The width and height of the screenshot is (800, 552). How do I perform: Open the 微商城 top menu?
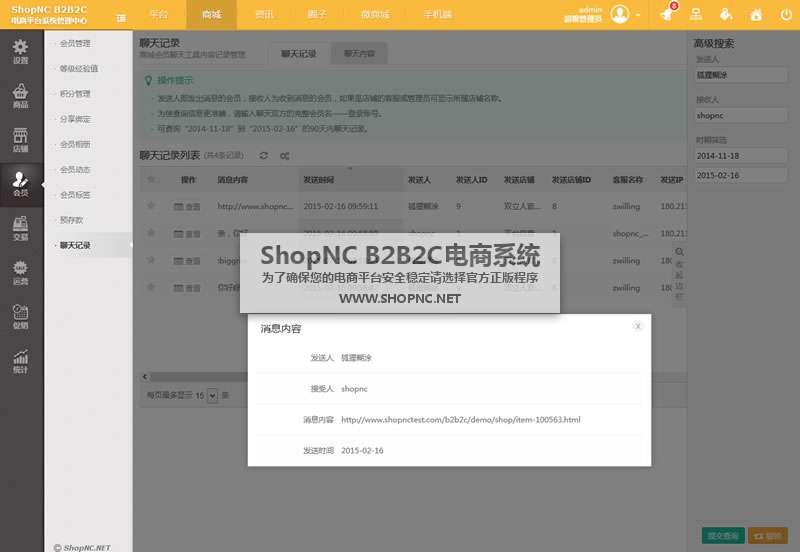(x=375, y=14)
